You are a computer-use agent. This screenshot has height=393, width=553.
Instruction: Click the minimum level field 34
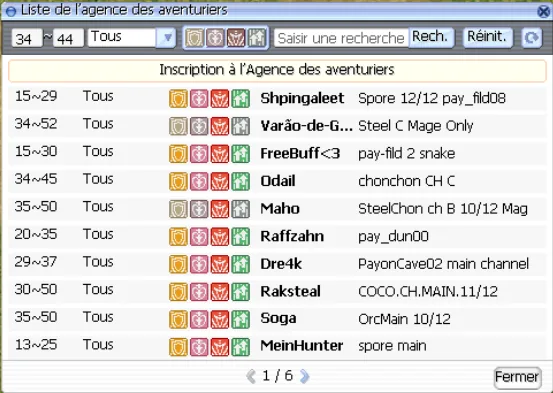click(x=27, y=38)
